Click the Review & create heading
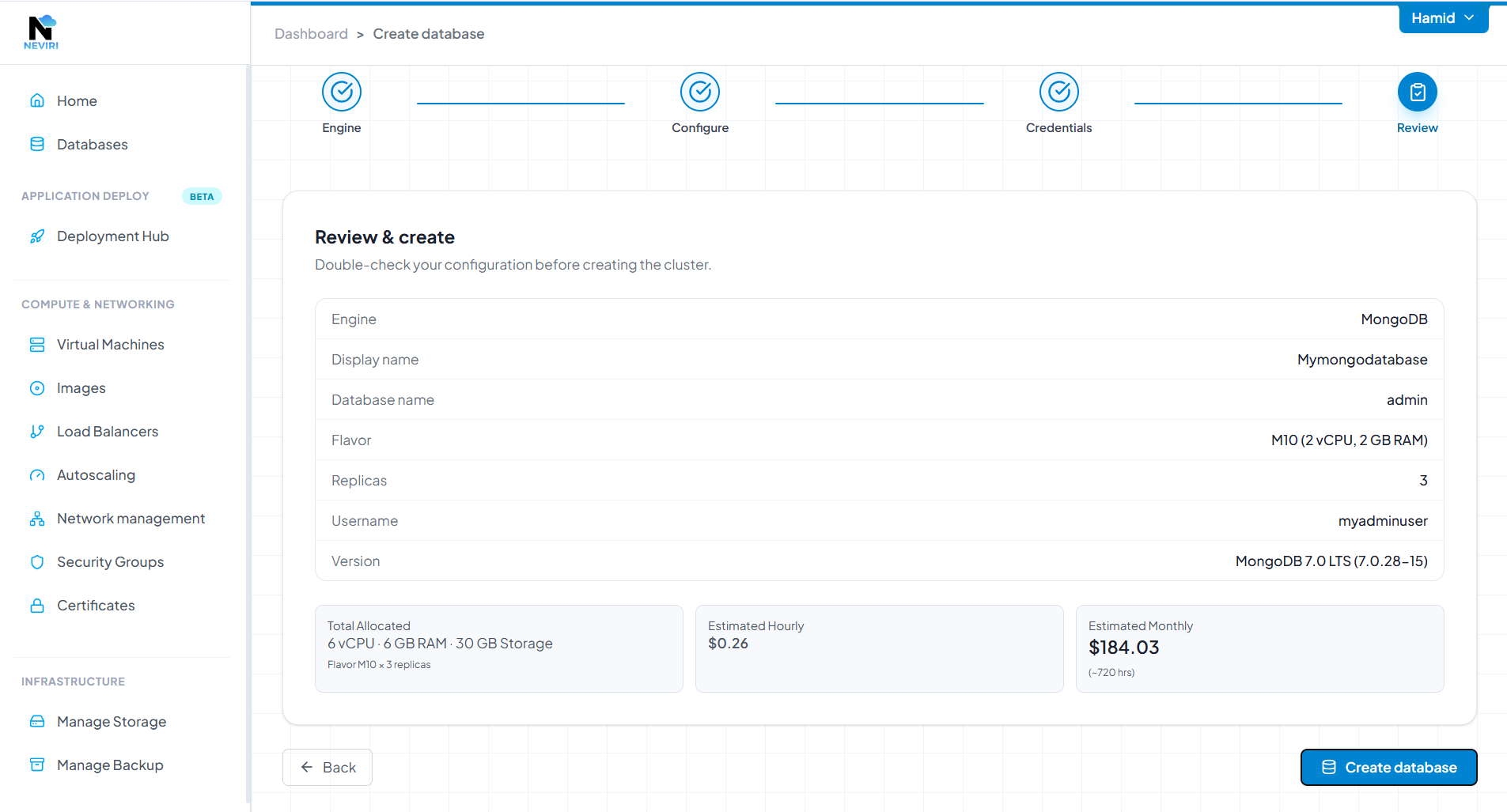This screenshot has height=812, width=1507. point(385,237)
